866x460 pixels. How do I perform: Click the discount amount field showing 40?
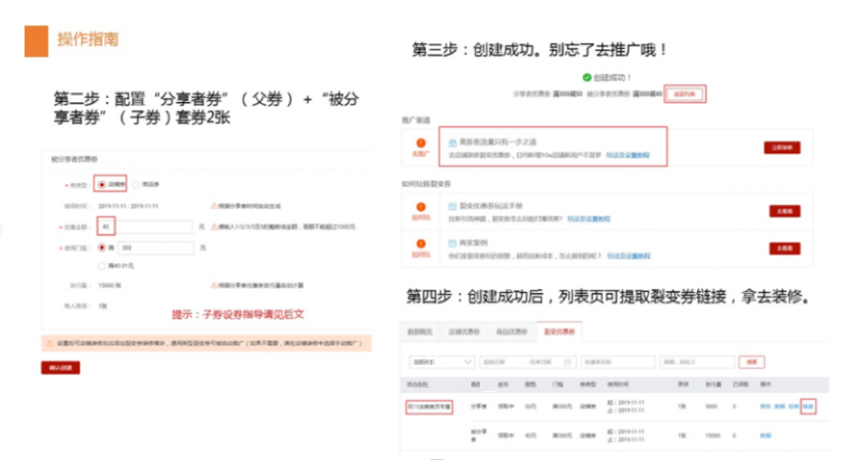145,227
